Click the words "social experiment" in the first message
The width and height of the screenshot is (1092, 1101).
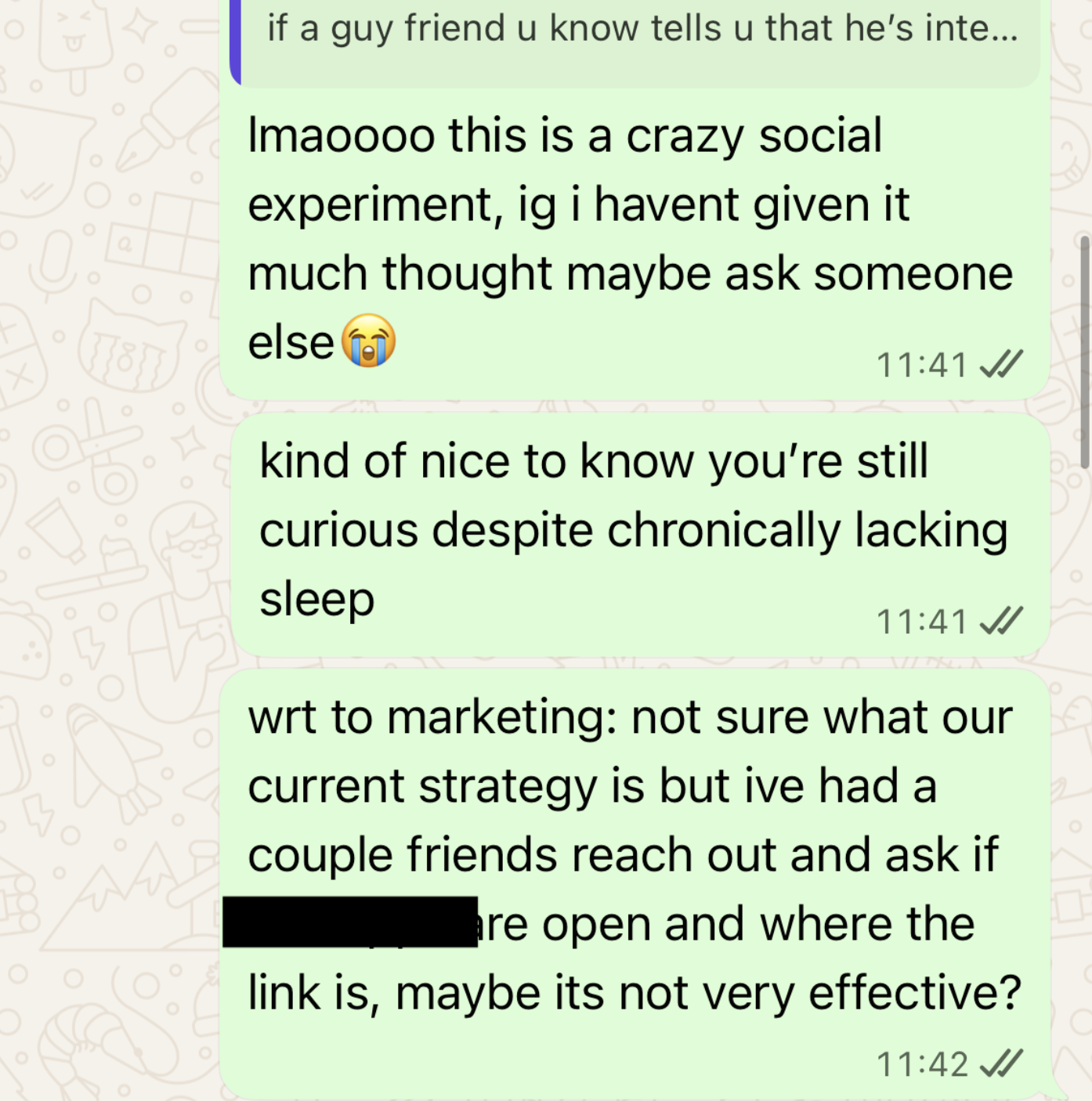click(566, 170)
